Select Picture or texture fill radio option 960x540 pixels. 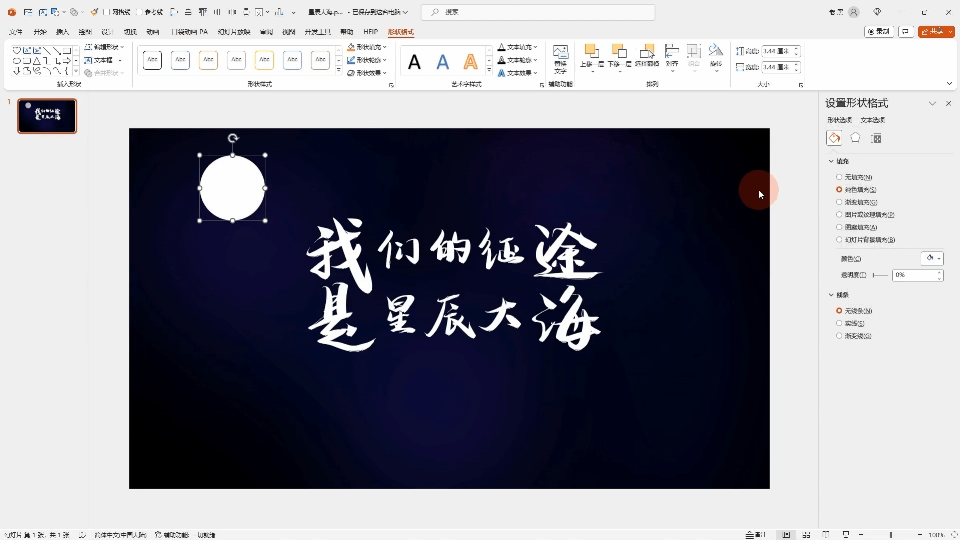(x=839, y=215)
